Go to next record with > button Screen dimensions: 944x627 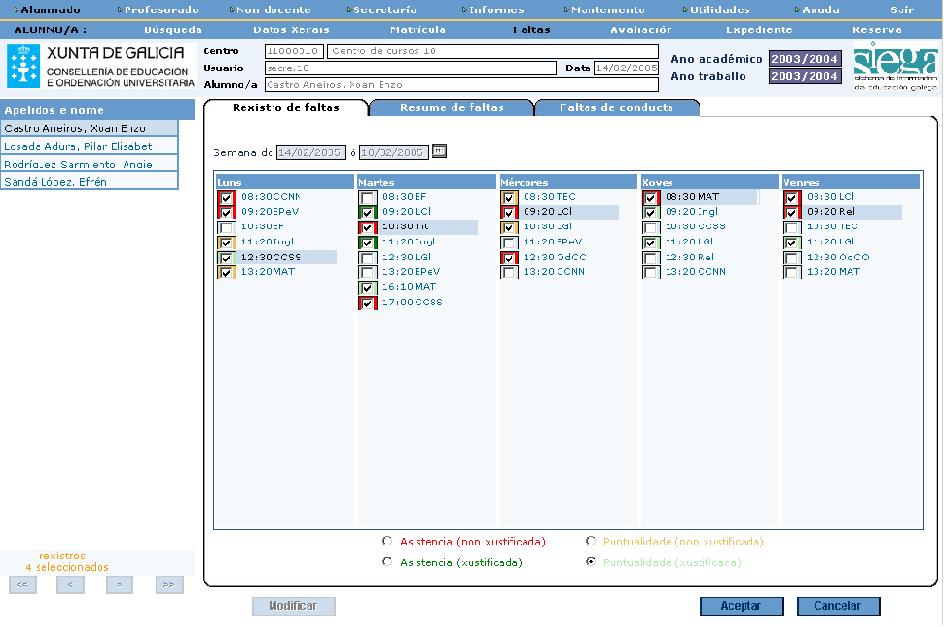point(119,585)
